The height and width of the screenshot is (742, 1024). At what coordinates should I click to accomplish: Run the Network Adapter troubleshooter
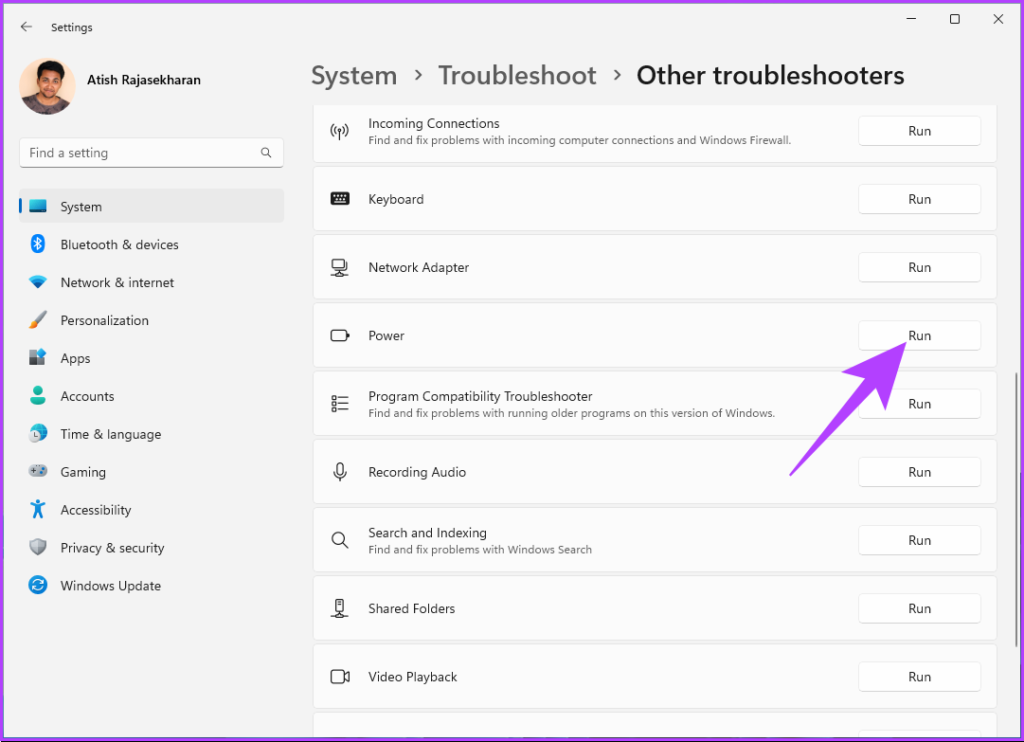click(919, 268)
